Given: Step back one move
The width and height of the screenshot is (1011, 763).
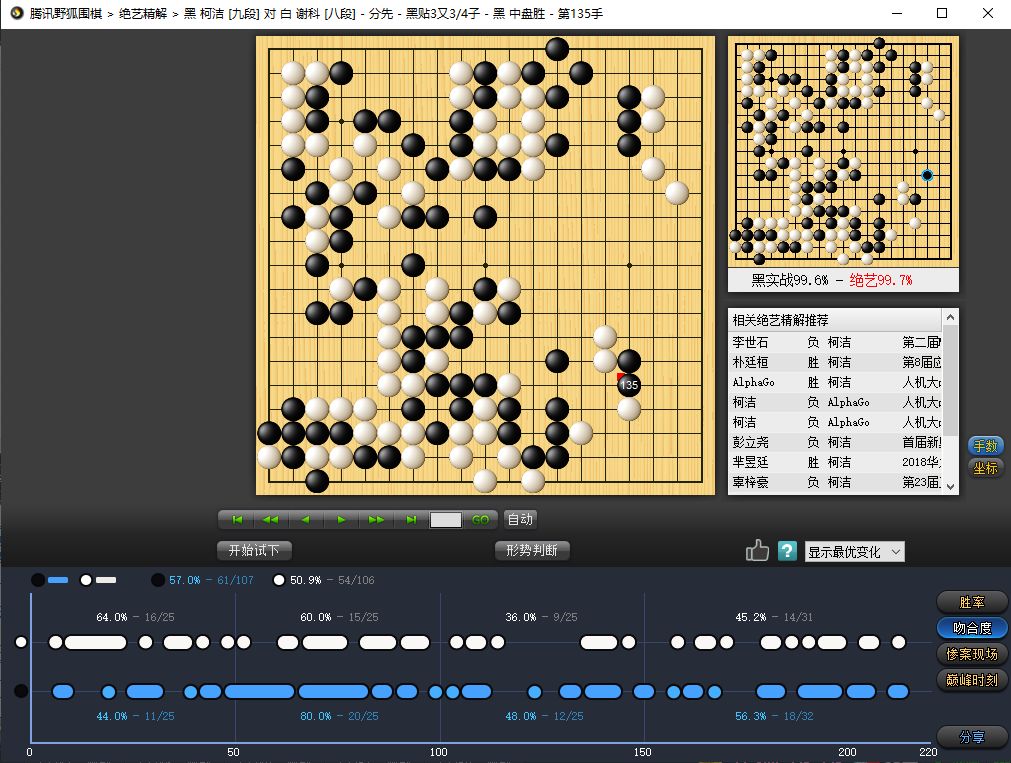Looking at the screenshot, I should pyautogui.click(x=305, y=520).
